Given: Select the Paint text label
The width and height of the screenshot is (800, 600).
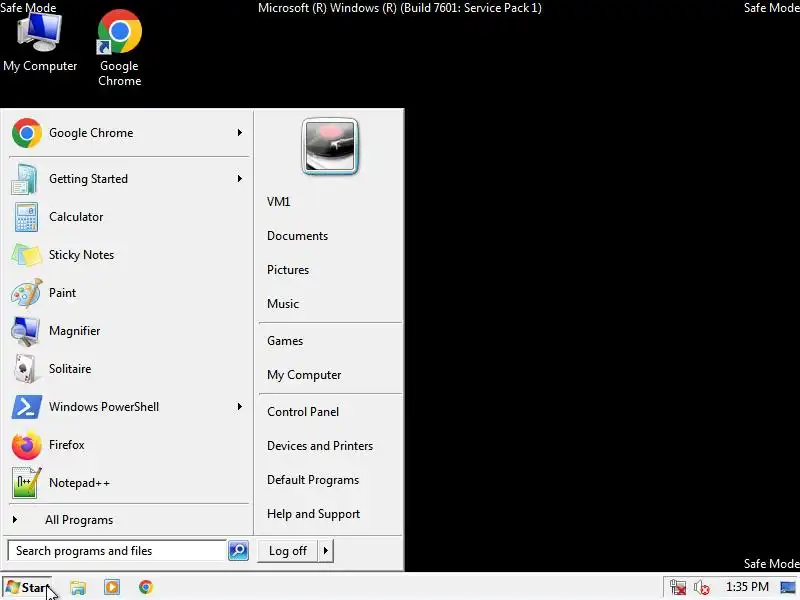Looking at the screenshot, I should click(x=62, y=293).
